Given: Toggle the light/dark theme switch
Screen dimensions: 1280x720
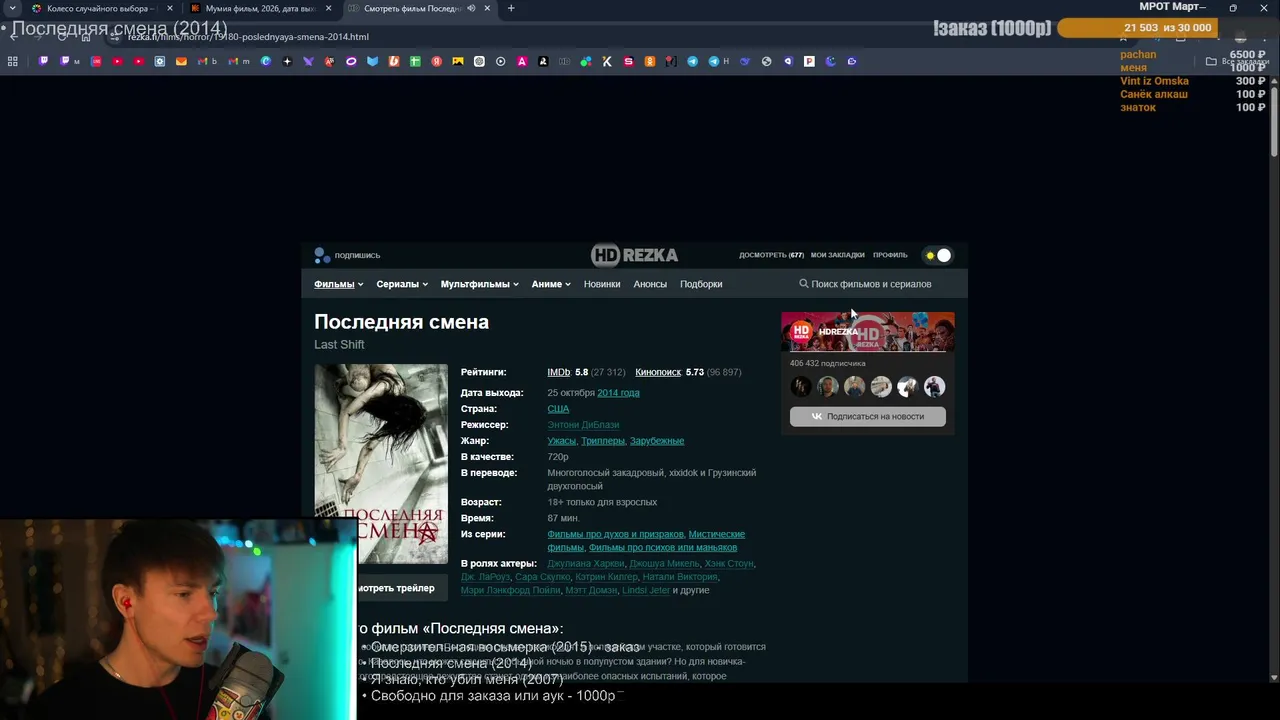Looking at the screenshot, I should [x=938, y=255].
